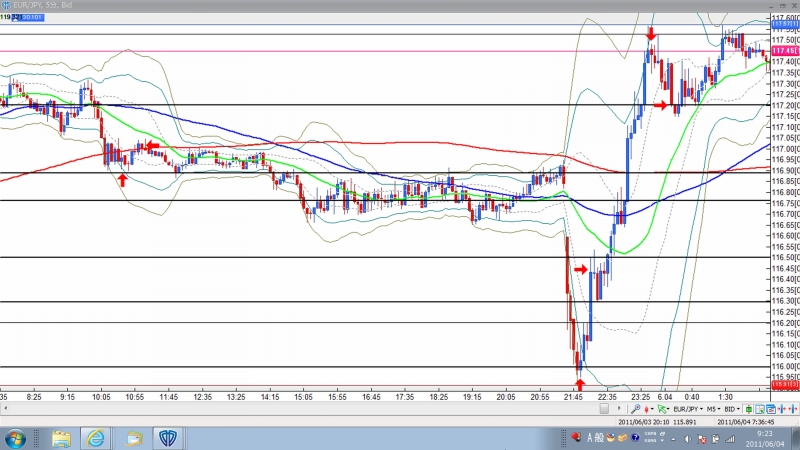Click the IME 般 conversion mode indicator

pyautogui.click(x=599, y=438)
